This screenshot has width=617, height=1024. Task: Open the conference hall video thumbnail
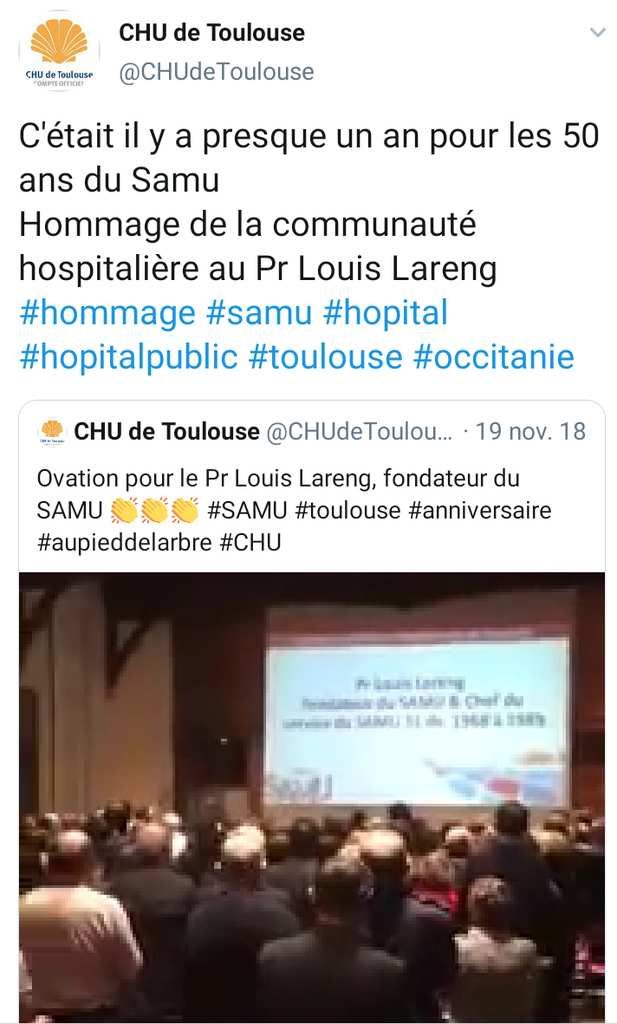(312, 797)
